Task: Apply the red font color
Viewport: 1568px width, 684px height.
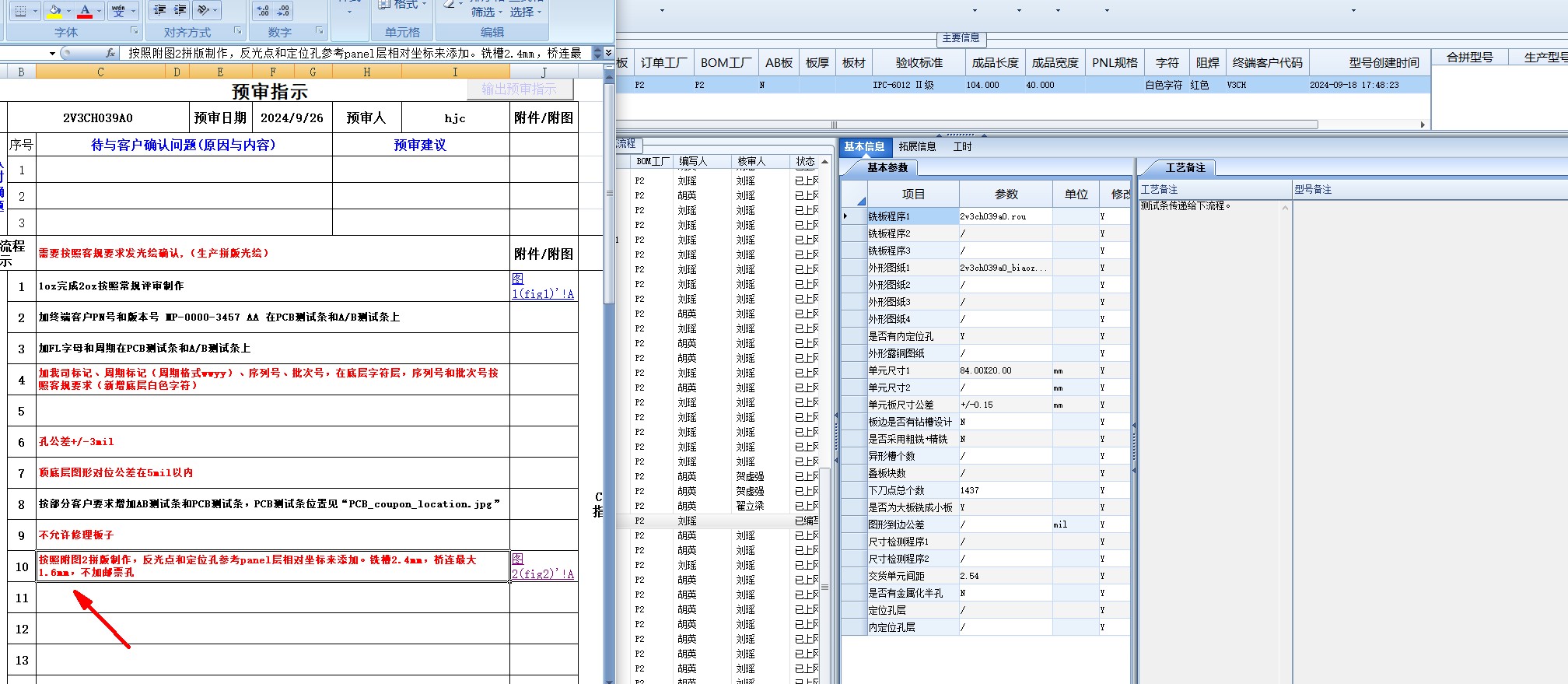Action: (x=86, y=10)
